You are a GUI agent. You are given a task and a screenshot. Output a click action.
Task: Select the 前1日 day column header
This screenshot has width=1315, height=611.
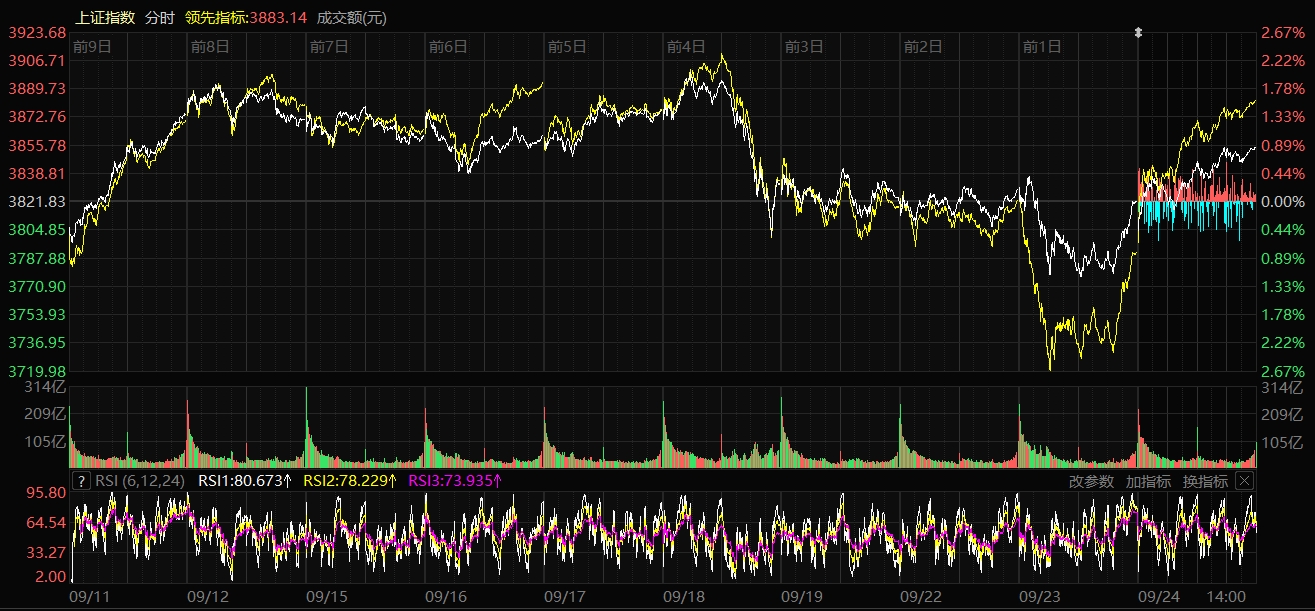click(1042, 46)
